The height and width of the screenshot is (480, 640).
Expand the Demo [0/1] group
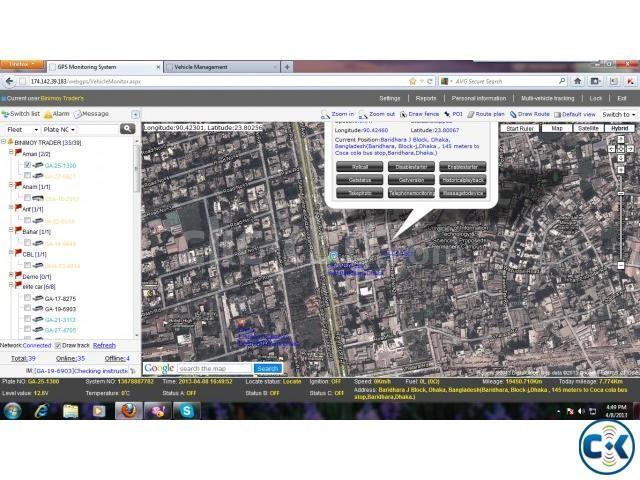pyautogui.click(x=9, y=275)
